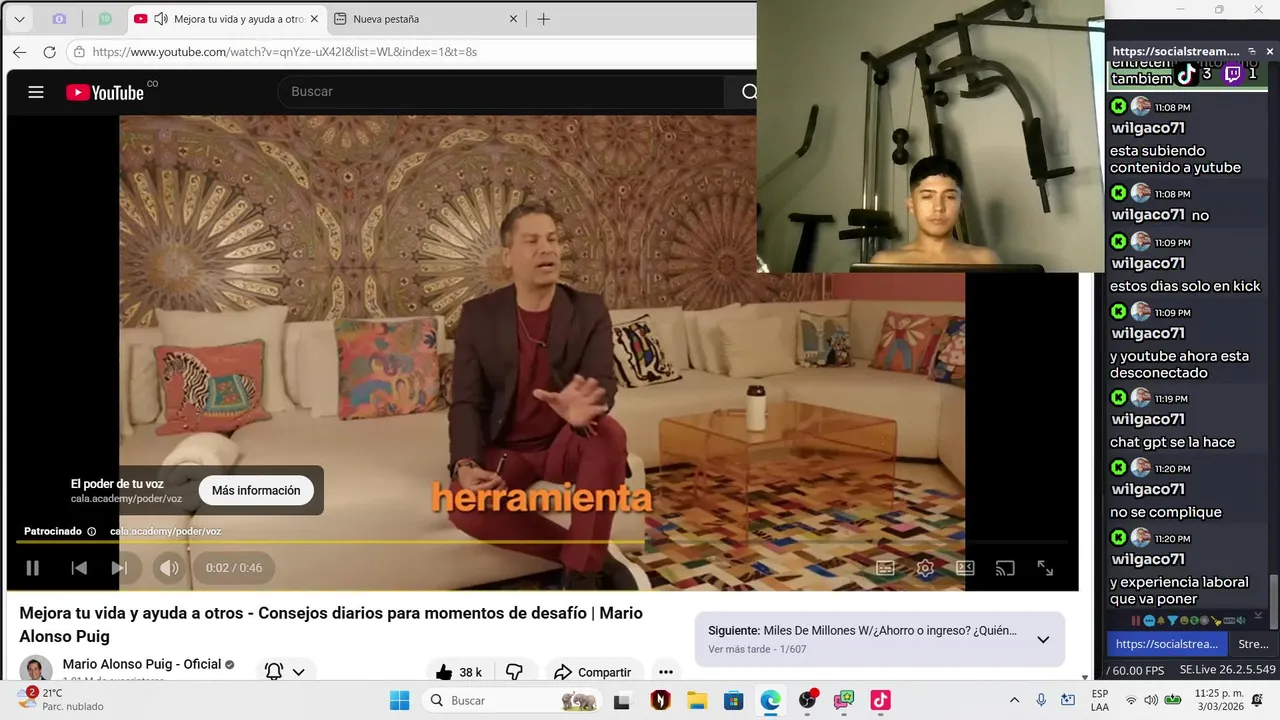Close the Nueva pestaña tab
Image resolution: width=1280 pixels, height=720 pixels.
click(514, 19)
